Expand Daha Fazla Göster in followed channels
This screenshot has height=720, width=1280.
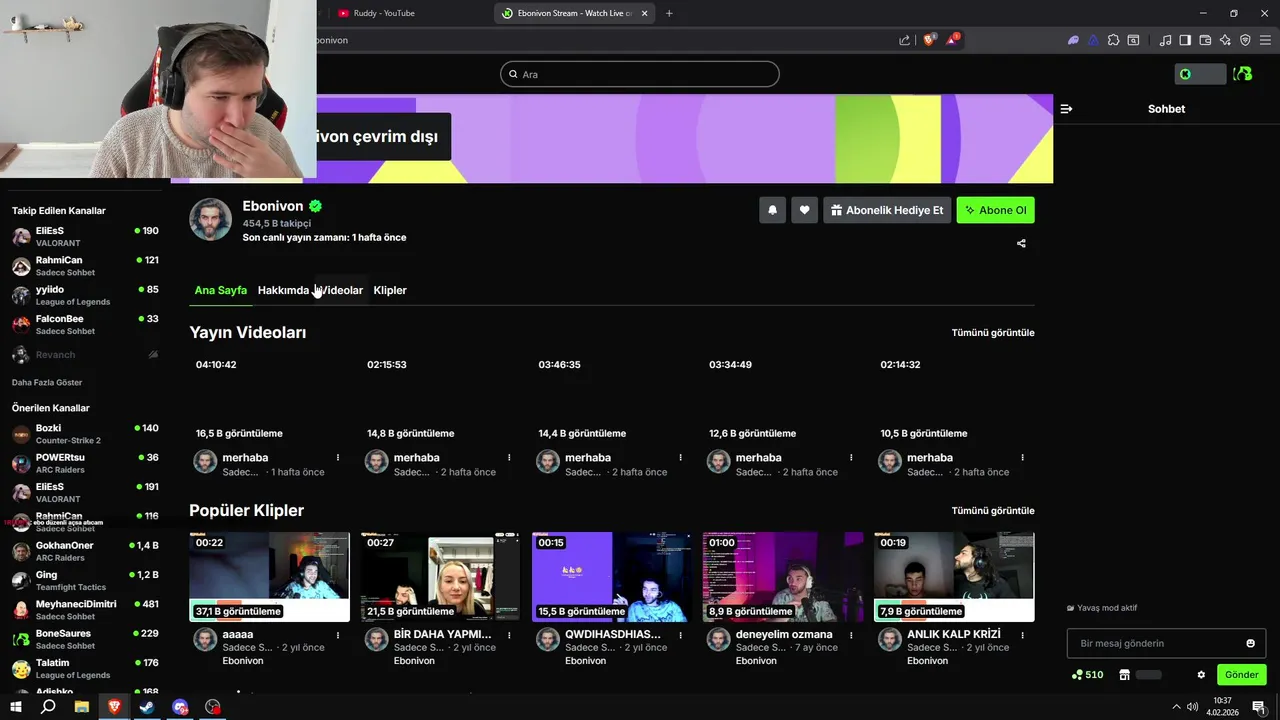47,383
